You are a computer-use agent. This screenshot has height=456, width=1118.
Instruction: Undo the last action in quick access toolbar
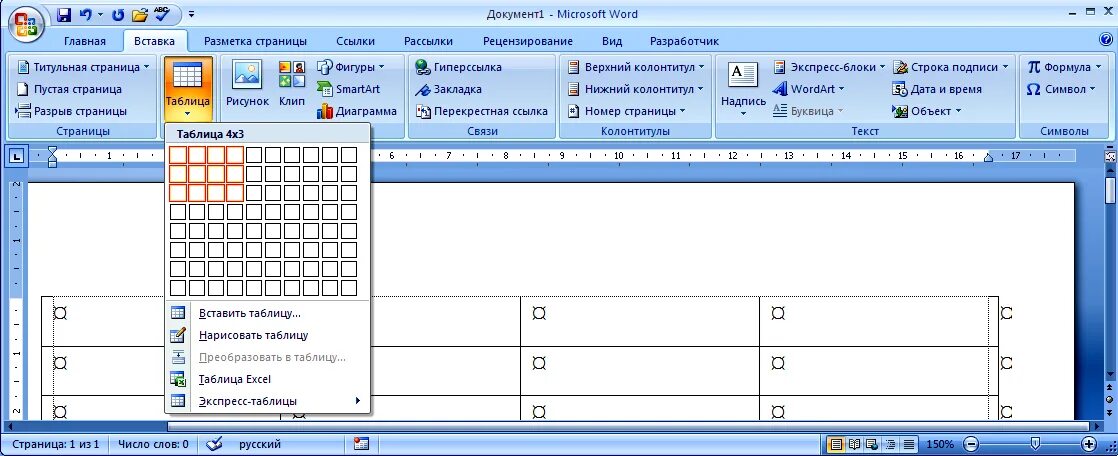(86, 14)
